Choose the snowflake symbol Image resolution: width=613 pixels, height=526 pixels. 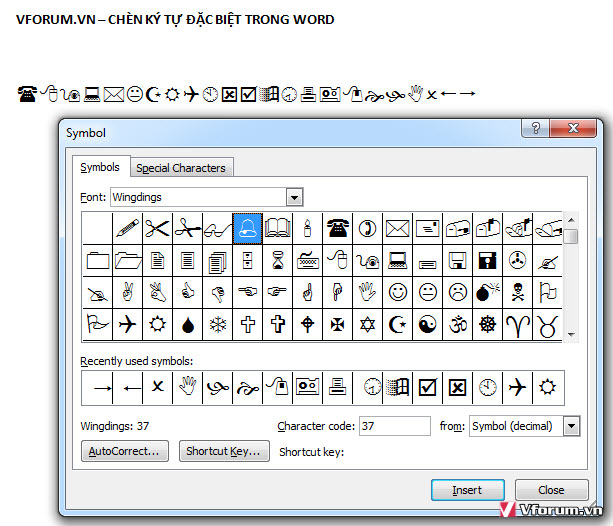[217, 324]
